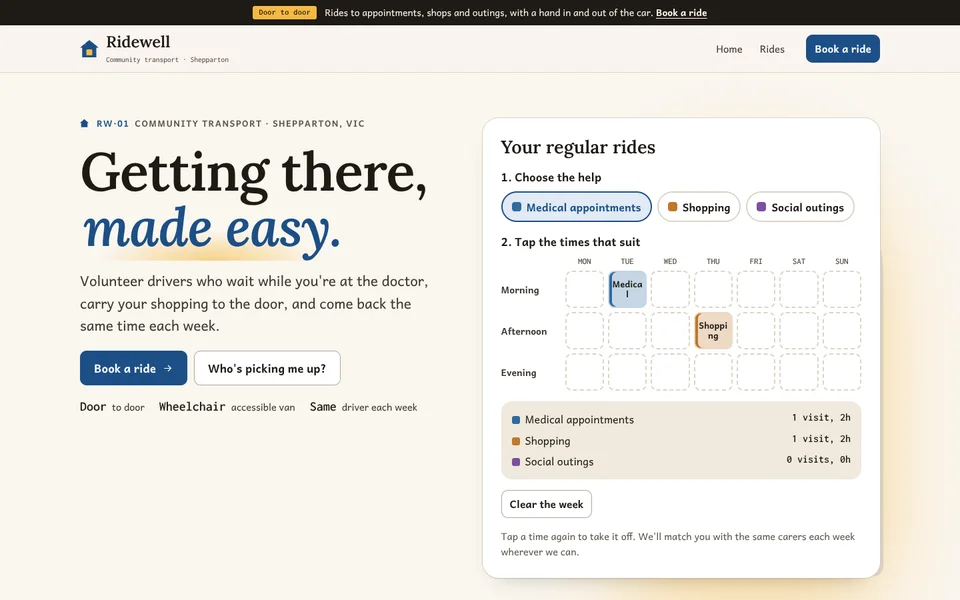Click the "0 visits, 0h" value for Social outings
Screen dimensions: 960x600
(x=818, y=459)
